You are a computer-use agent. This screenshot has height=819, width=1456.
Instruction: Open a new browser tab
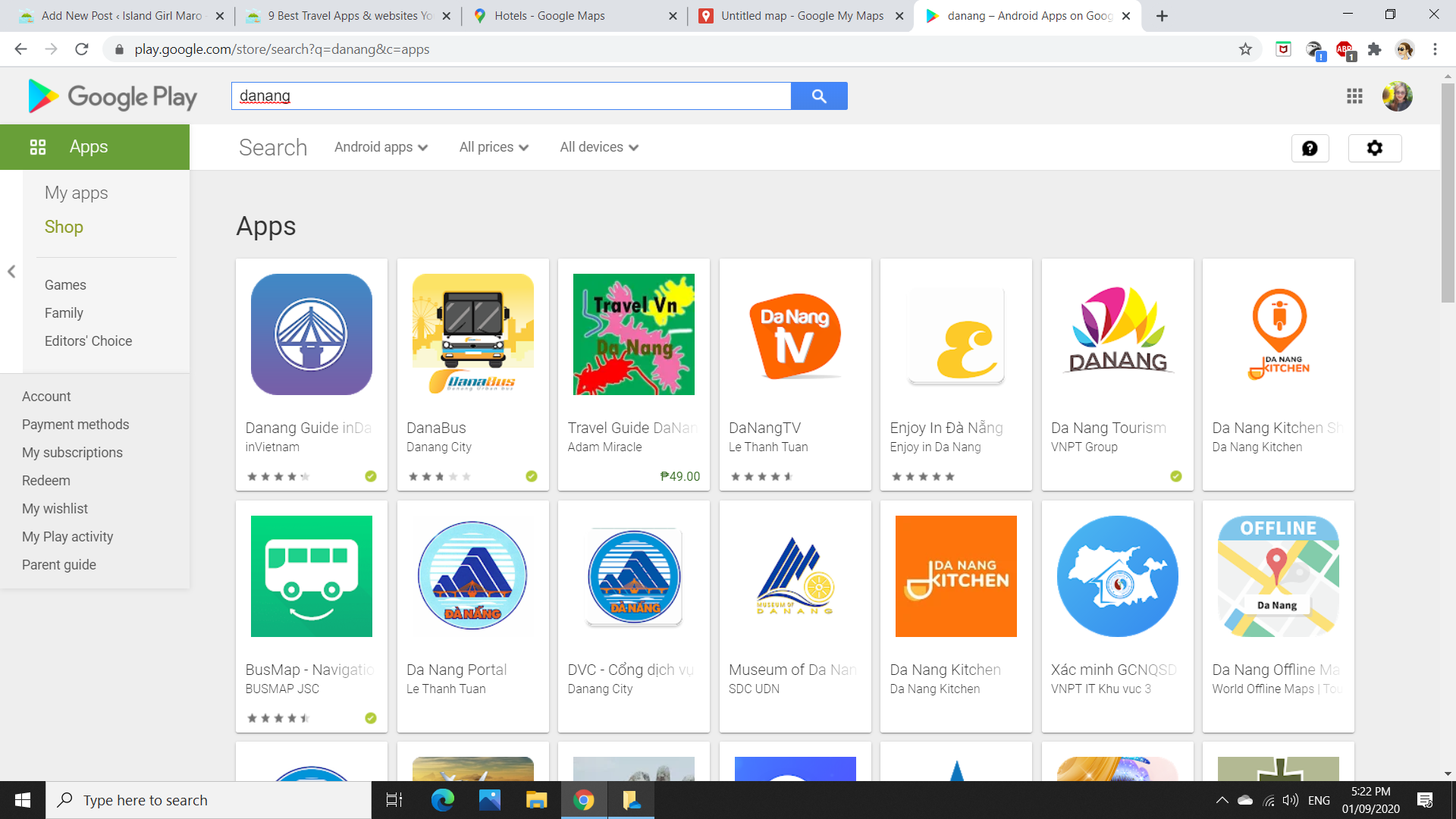[x=1162, y=16]
